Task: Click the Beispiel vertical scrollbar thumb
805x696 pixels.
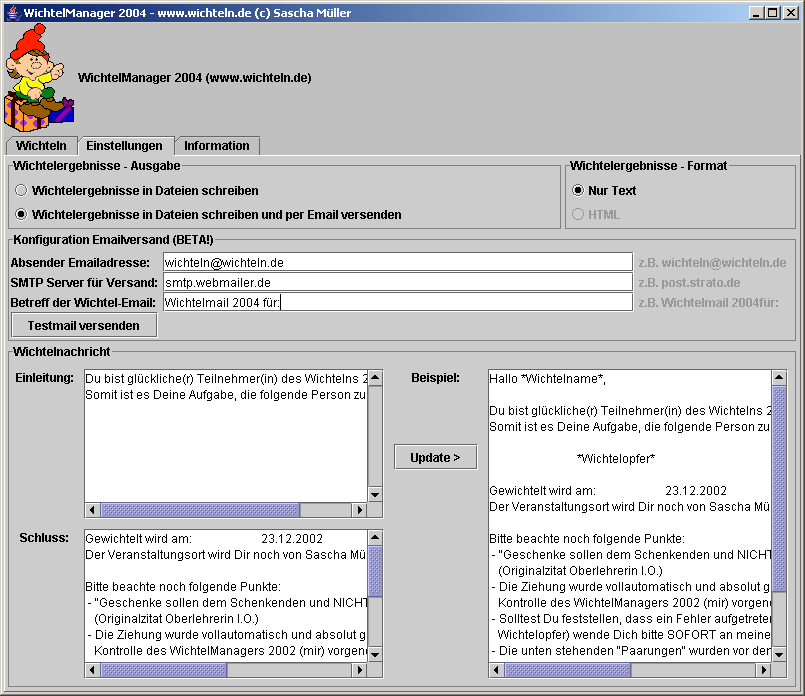Action: click(779, 489)
